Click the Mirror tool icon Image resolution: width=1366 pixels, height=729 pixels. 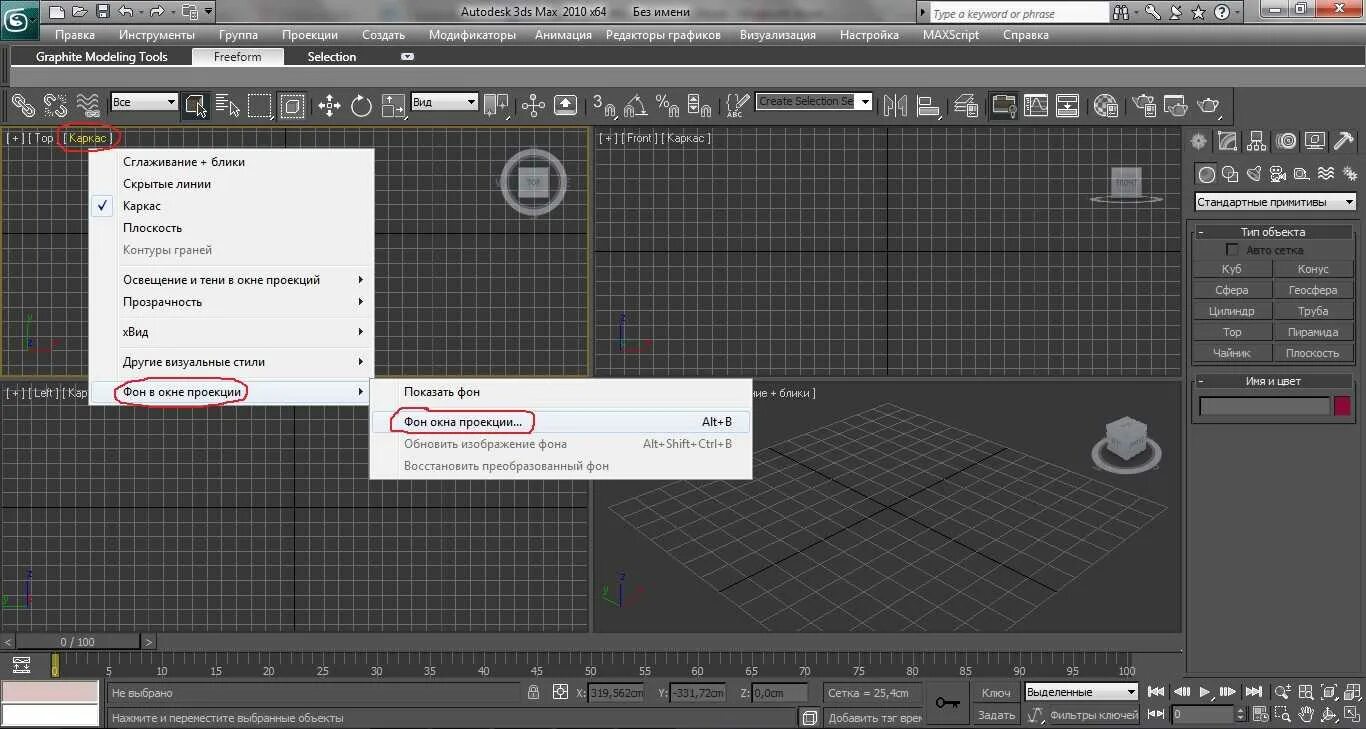coord(895,104)
